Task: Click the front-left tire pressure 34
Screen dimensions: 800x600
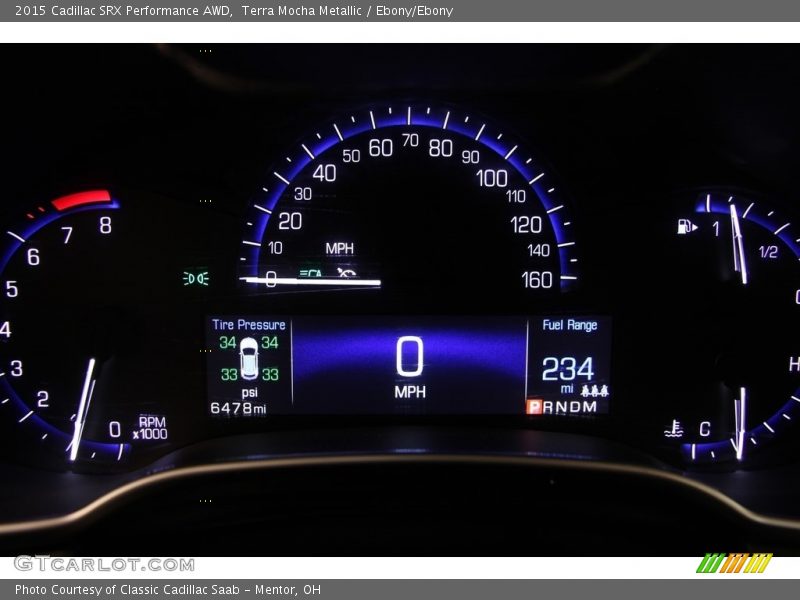Action: [228, 342]
